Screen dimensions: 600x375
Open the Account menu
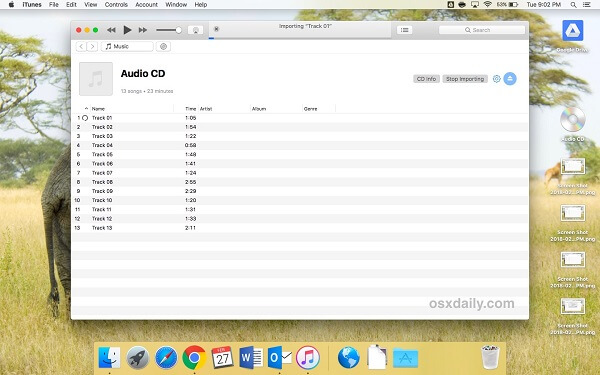click(146, 5)
